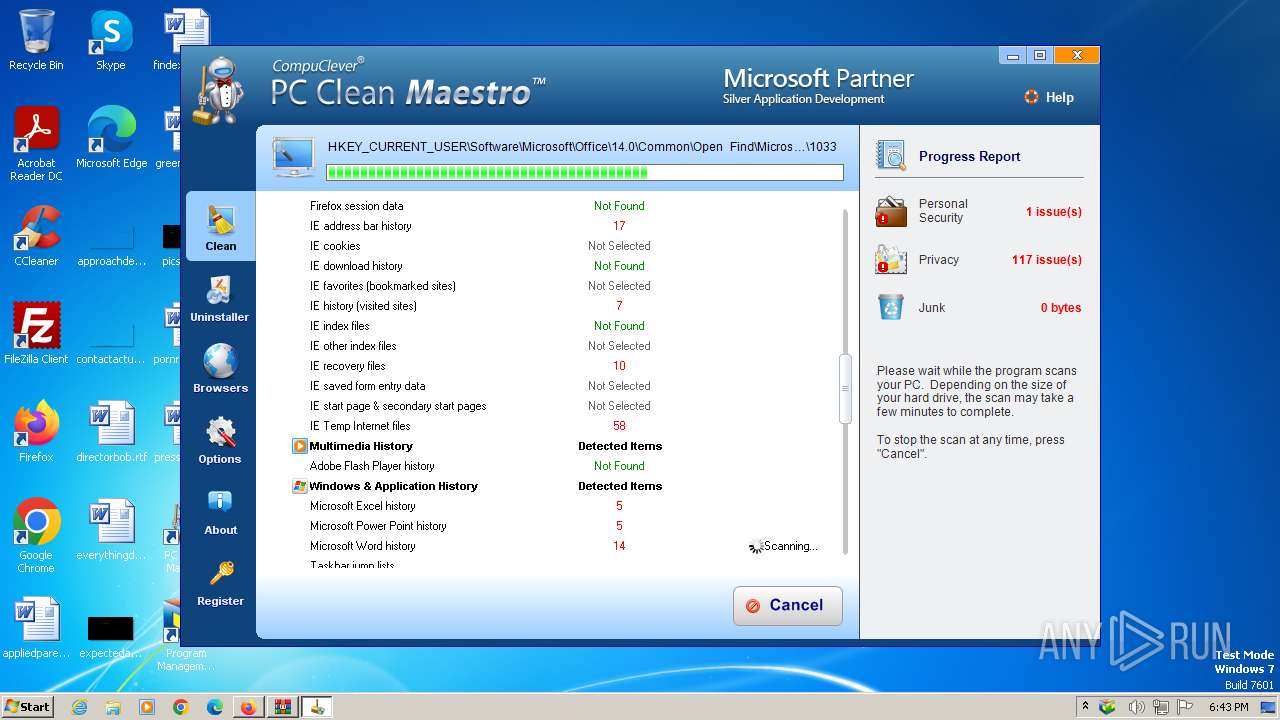Select the 'IE cookies' row
Viewport: 1280px width, 720px height.
[565, 246]
